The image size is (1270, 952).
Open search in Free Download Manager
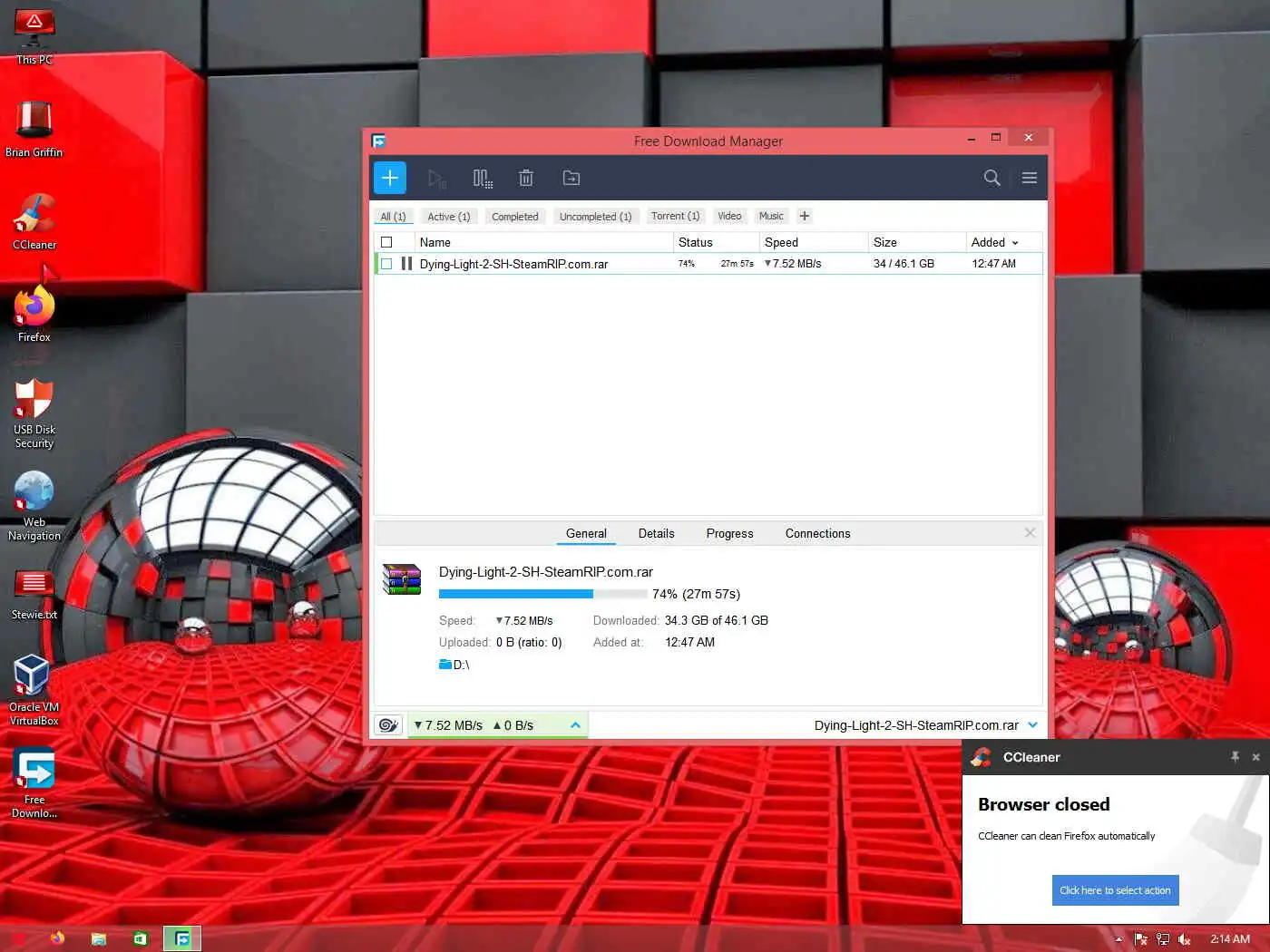(x=992, y=178)
